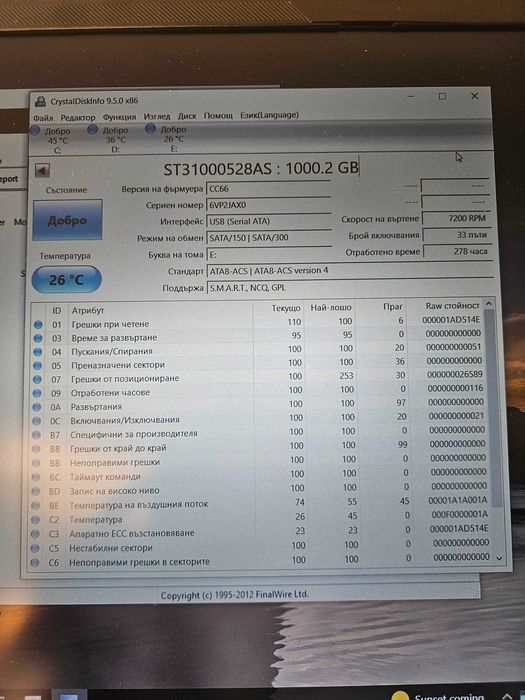Click the rotation speed value 7200 RPM
Screen dimensions: 525x700
[456, 218]
